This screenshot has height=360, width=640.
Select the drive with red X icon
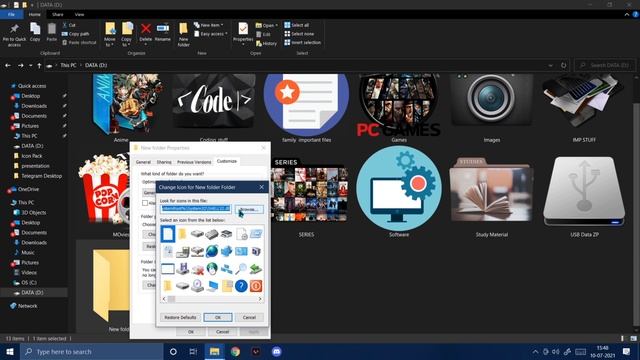[197, 269]
